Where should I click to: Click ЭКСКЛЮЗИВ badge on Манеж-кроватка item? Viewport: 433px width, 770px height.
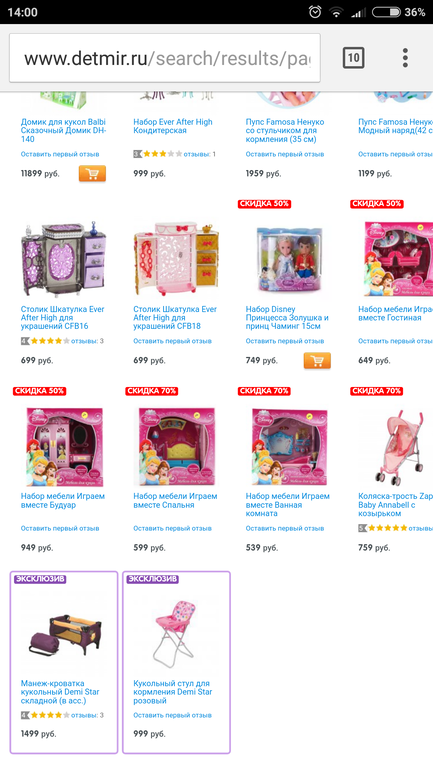tap(40, 579)
